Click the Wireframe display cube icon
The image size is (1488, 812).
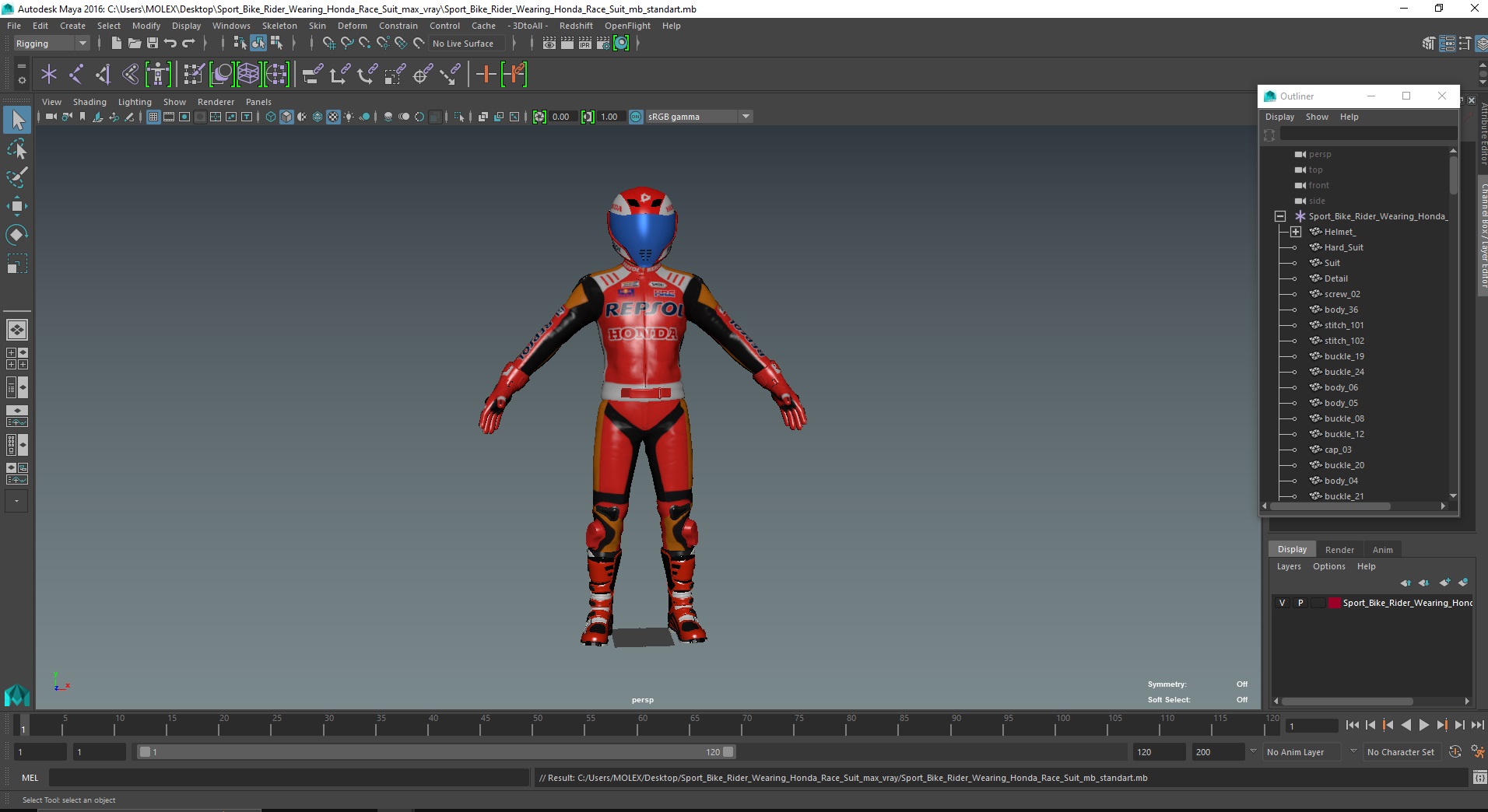[x=271, y=117]
